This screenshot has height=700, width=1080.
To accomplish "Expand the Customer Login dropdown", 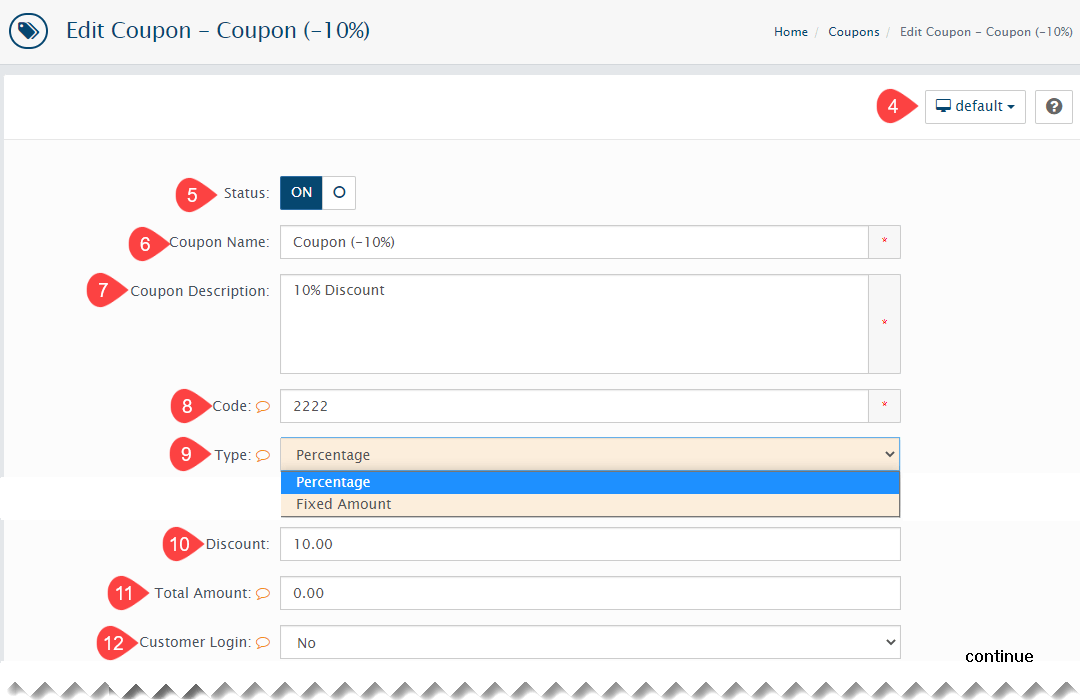I will click(589, 642).
